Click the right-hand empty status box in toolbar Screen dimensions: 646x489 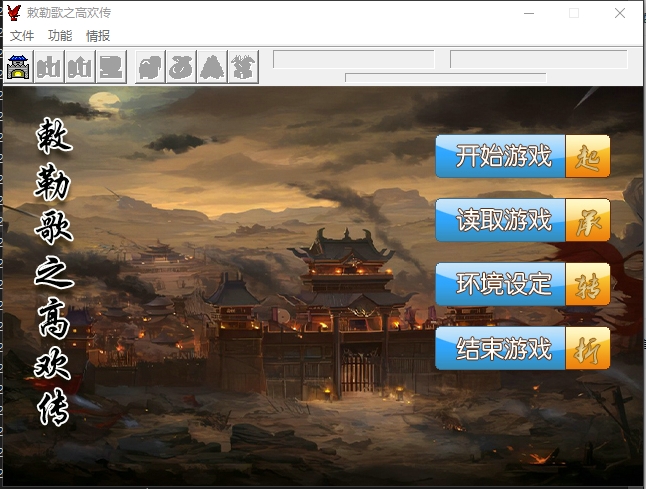click(538, 60)
